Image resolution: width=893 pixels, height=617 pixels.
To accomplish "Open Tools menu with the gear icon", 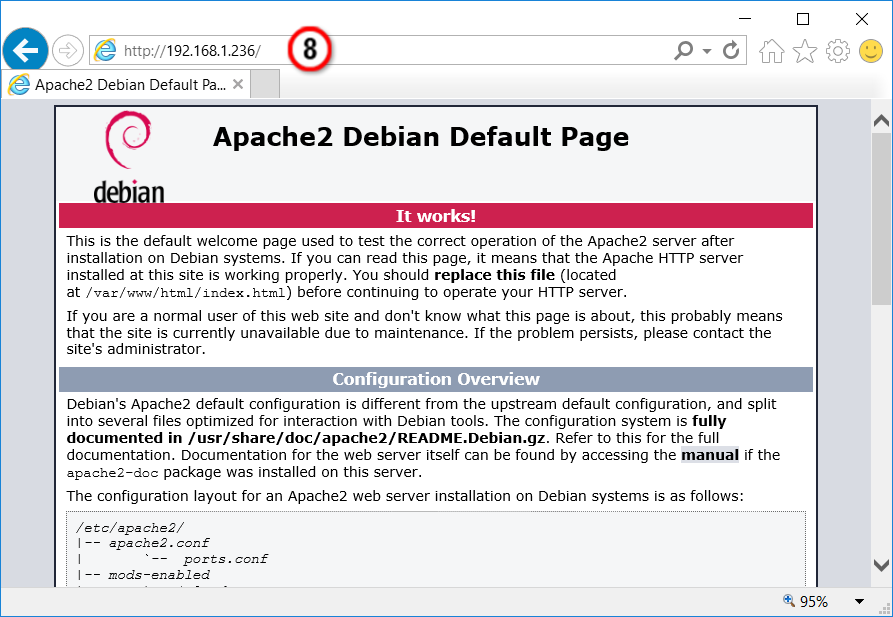I will (838, 51).
